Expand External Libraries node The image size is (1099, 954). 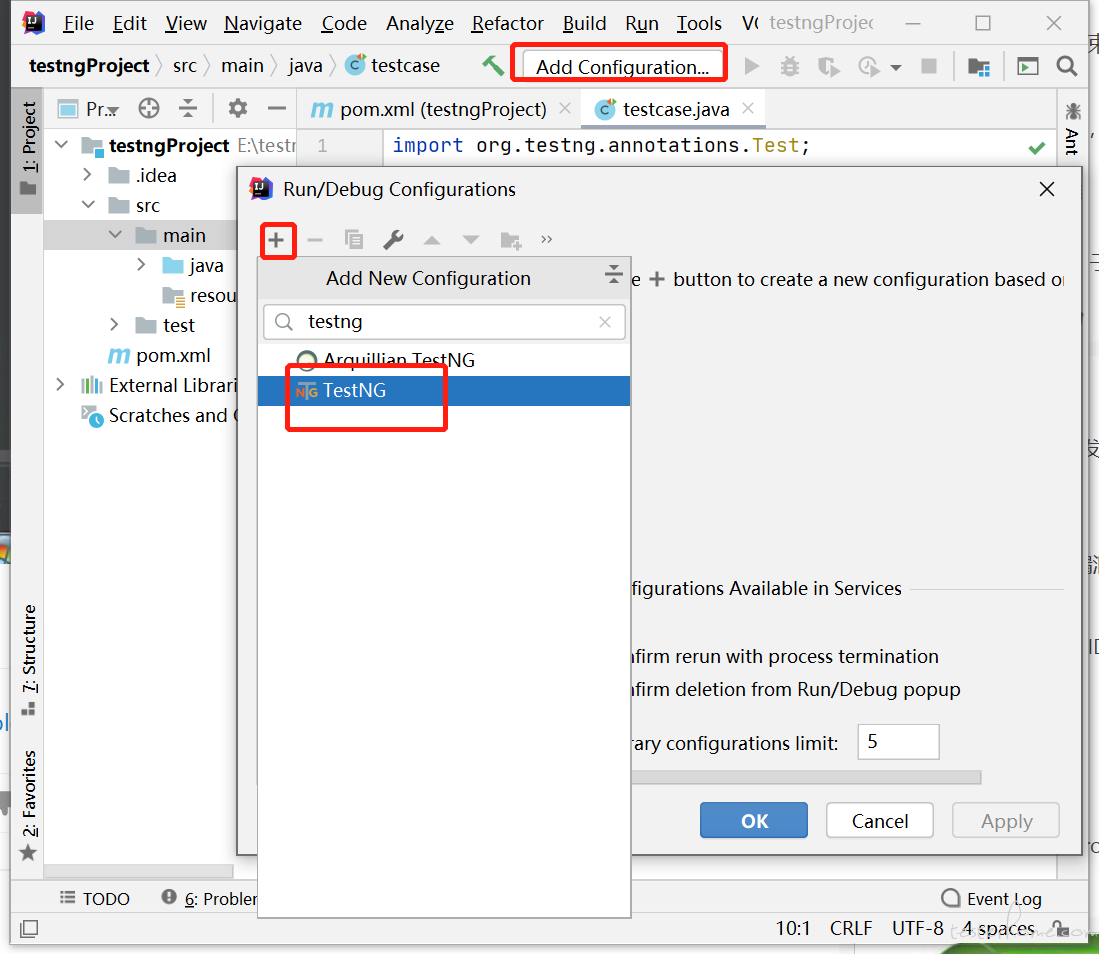[60, 385]
